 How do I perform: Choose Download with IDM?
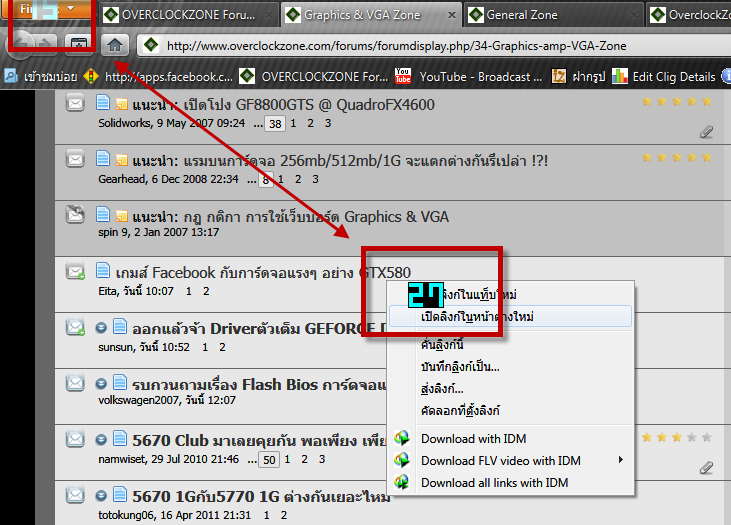[510, 439]
